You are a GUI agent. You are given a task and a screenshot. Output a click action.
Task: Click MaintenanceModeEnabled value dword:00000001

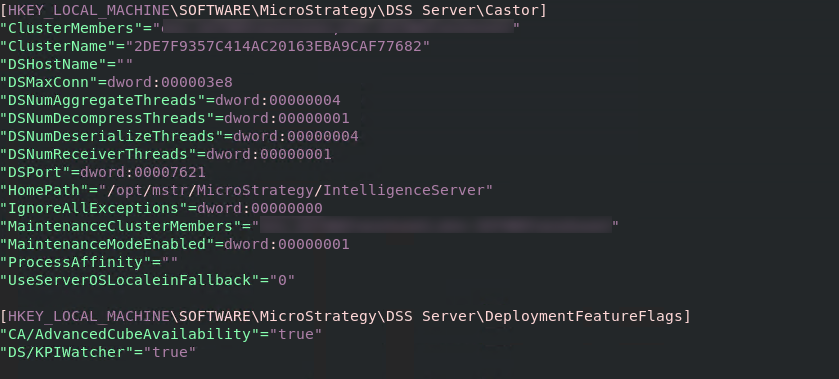[287, 244]
